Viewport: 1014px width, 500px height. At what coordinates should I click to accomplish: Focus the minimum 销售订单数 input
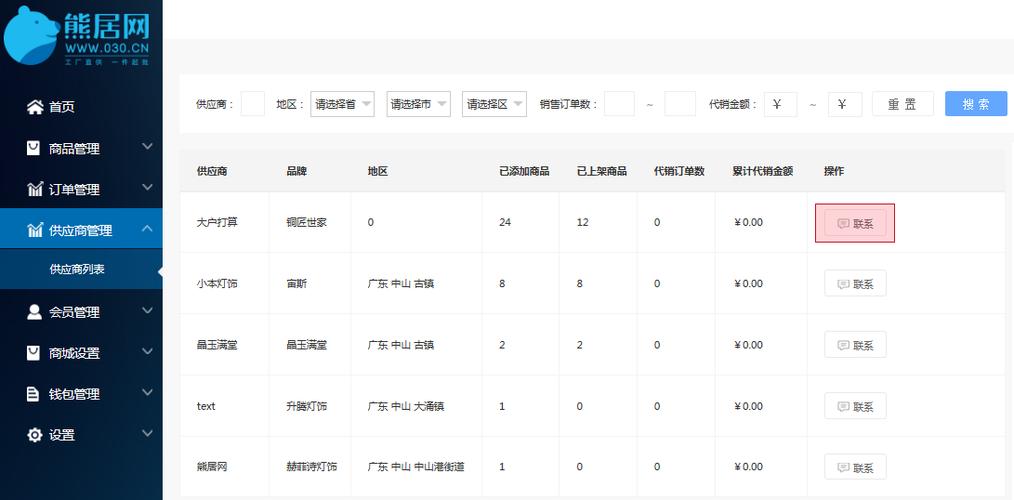point(620,104)
